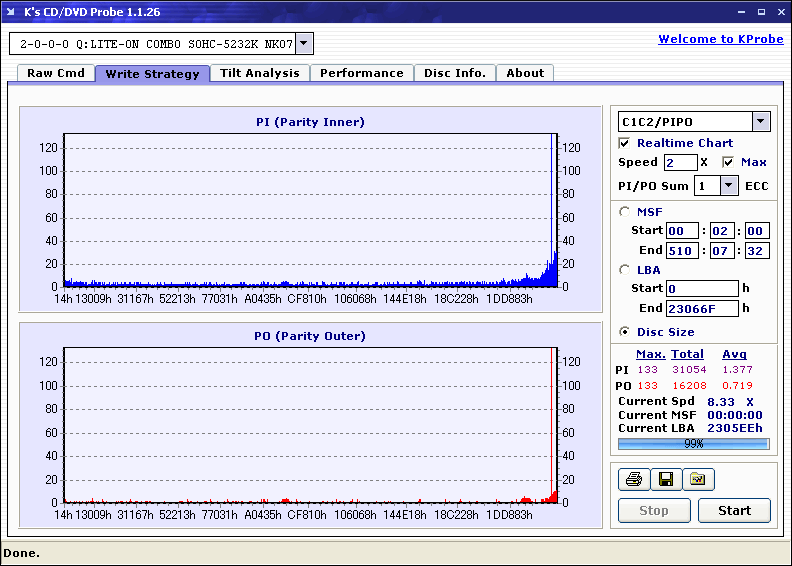Go to the Disc Info. tab
Viewport: 792px width, 566px height.
[x=455, y=73]
